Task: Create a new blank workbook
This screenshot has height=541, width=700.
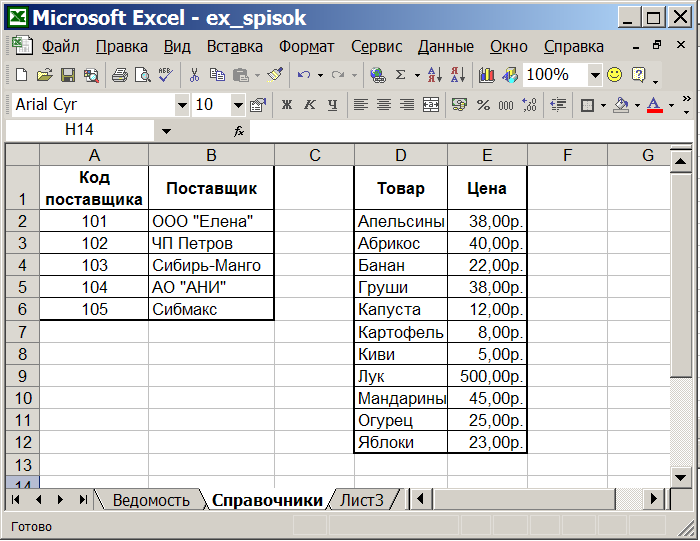Action: [x=21, y=75]
